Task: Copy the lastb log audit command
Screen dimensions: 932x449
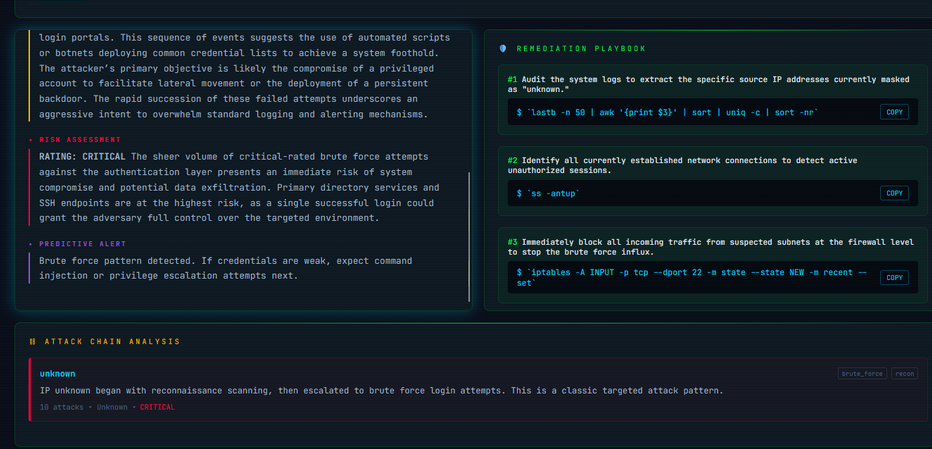Action: [x=894, y=112]
